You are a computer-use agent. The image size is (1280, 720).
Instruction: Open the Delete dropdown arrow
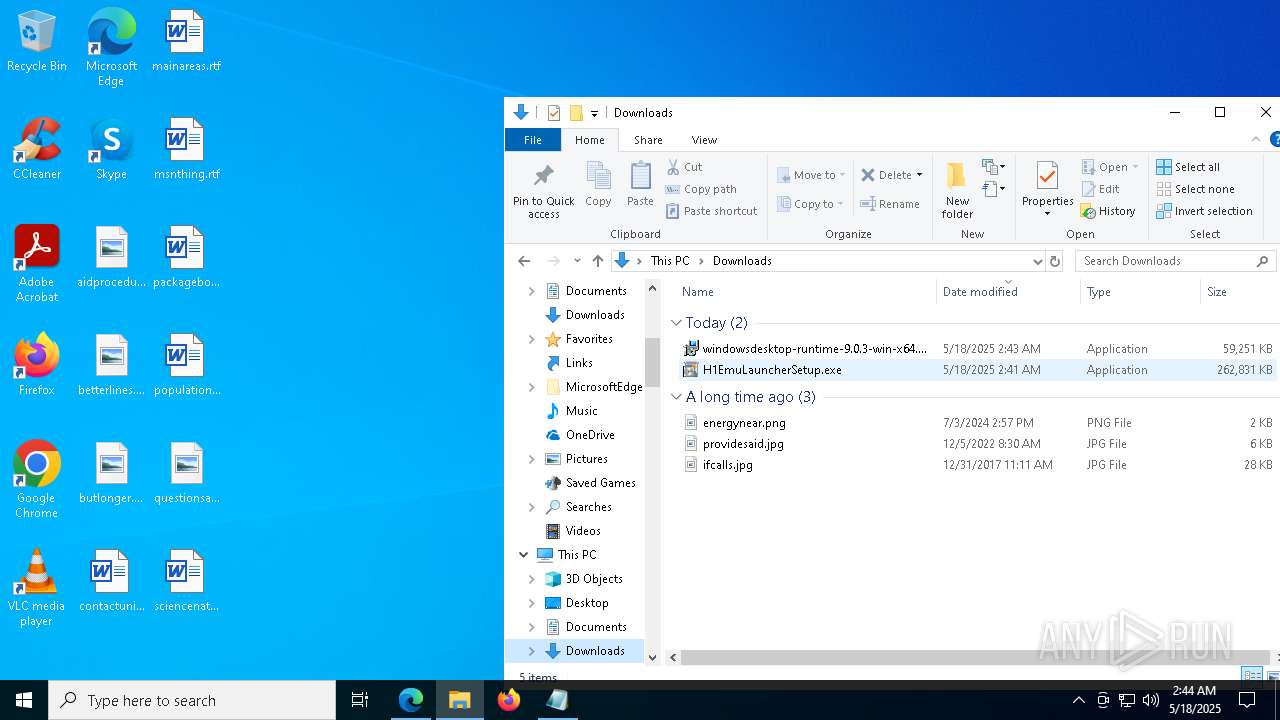coord(919,175)
